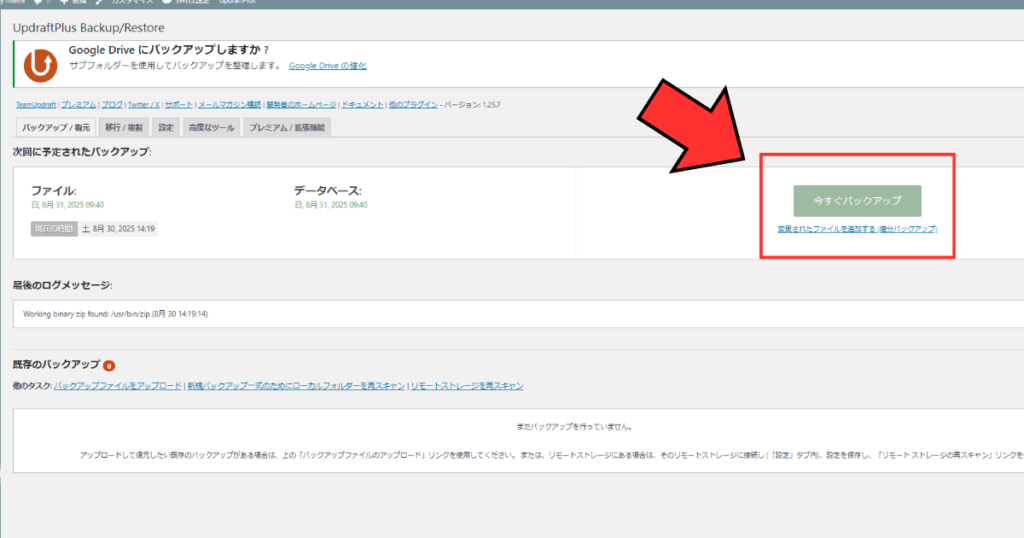Click the TeamUpdraft link
The image size is (1024, 538).
click(36, 104)
